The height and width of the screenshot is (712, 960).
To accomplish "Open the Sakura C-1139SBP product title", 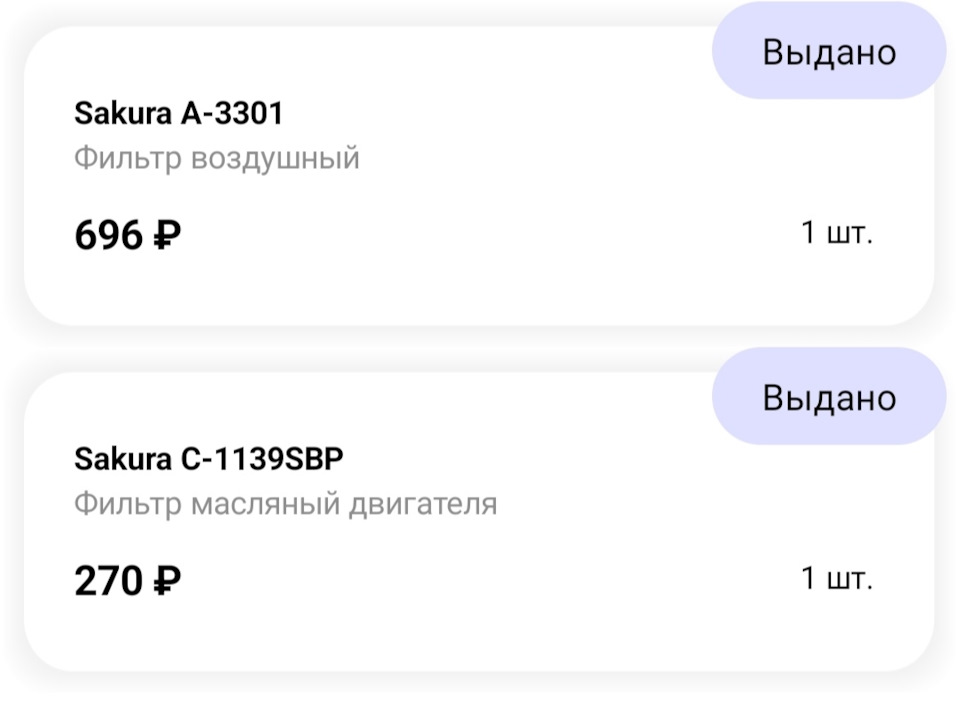I will click(209, 459).
